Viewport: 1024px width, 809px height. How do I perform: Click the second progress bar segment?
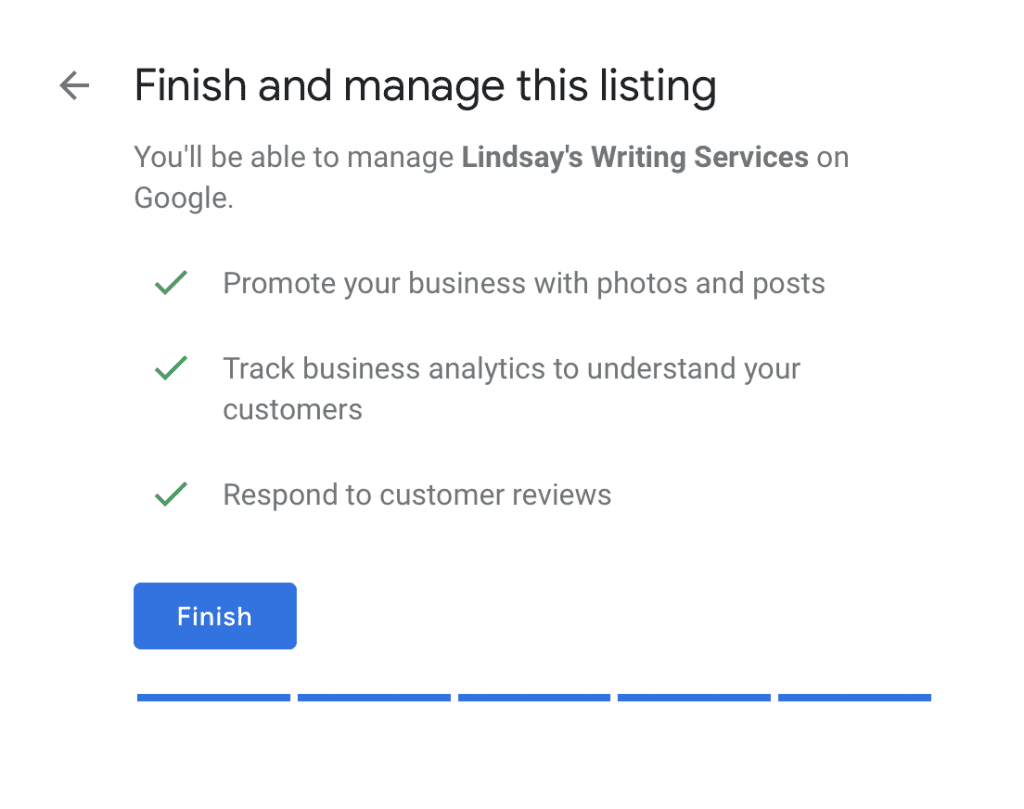373,697
